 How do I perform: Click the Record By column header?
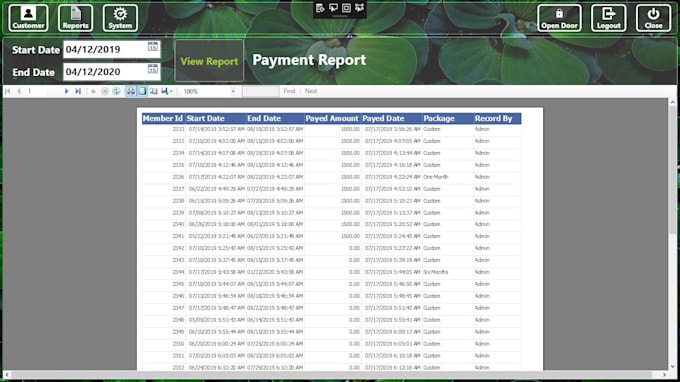pyautogui.click(x=497, y=118)
